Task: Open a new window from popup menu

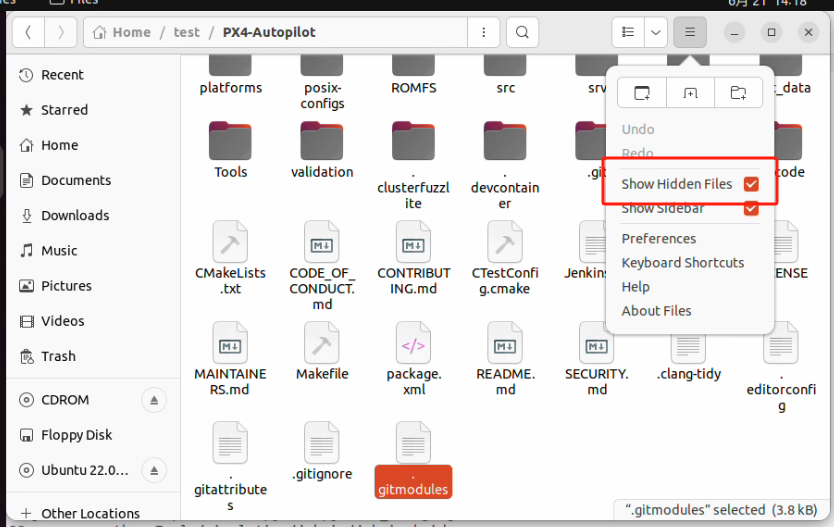Action: 642,93
